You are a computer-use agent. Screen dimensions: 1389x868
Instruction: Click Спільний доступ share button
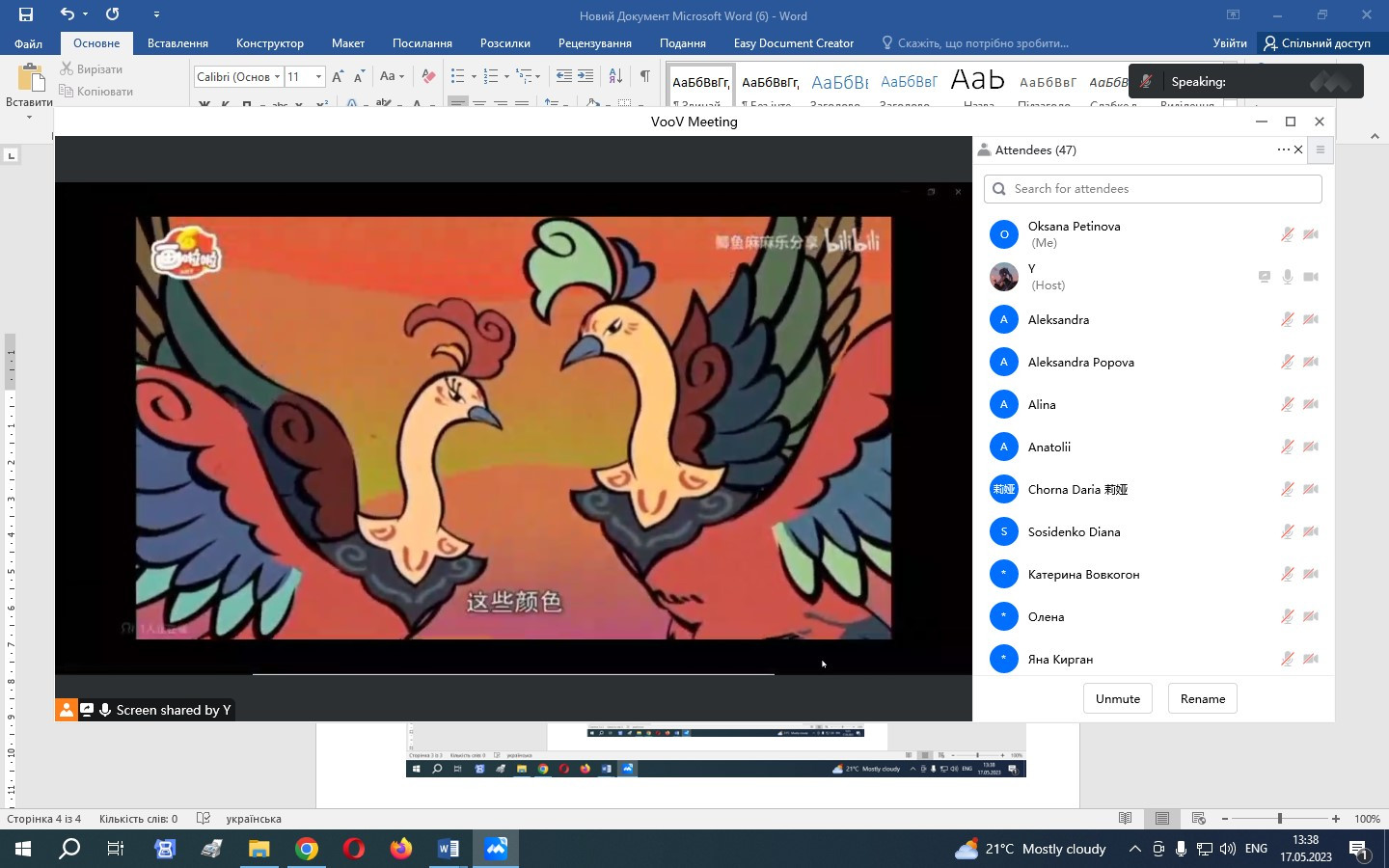coord(1318,43)
